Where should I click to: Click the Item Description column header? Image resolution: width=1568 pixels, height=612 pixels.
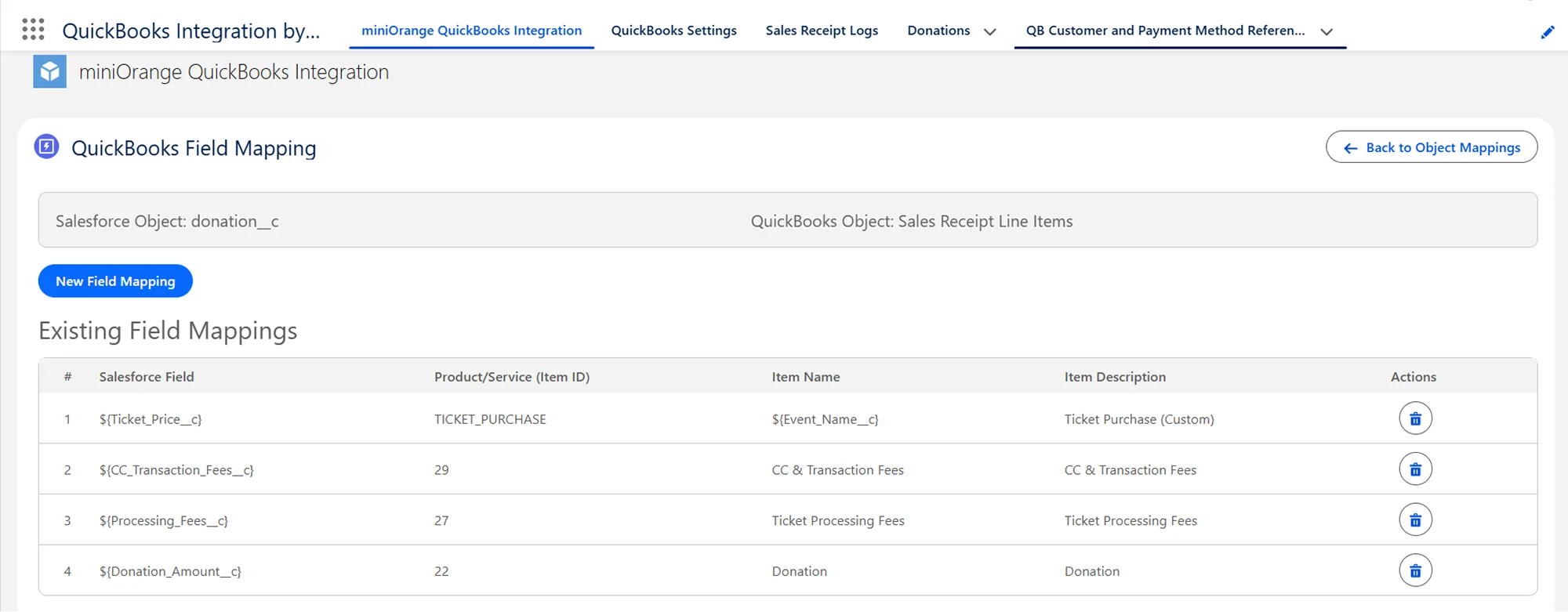pyautogui.click(x=1115, y=377)
